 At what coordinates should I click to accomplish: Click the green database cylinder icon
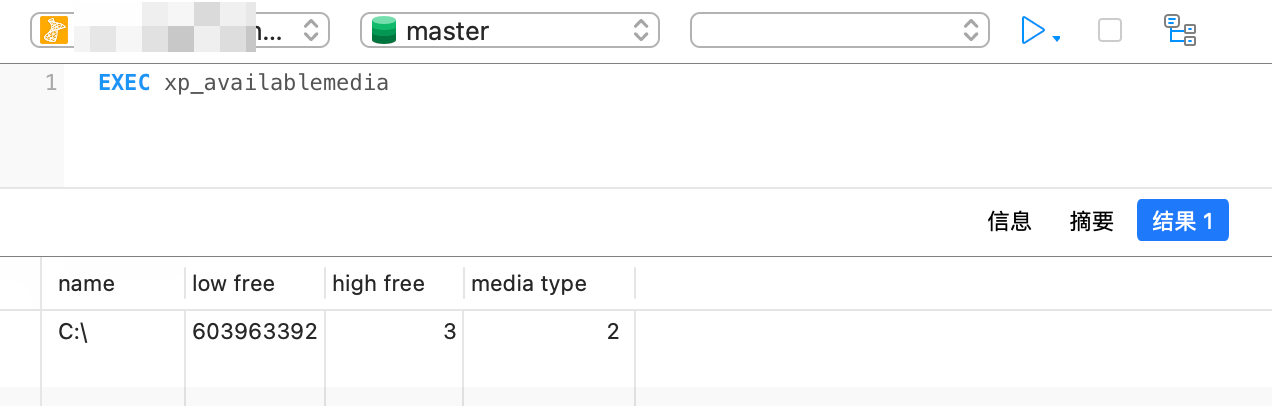tap(384, 31)
